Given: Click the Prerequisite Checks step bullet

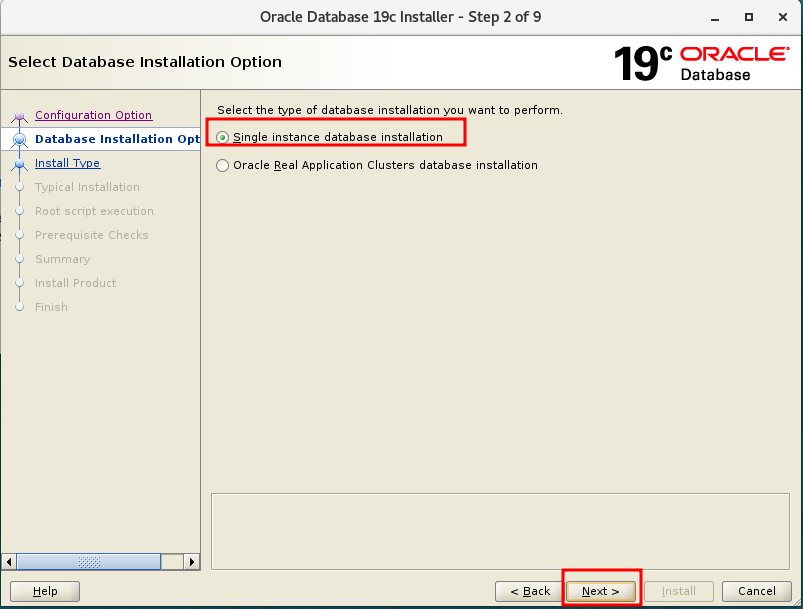Looking at the screenshot, I should tap(19, 235).
